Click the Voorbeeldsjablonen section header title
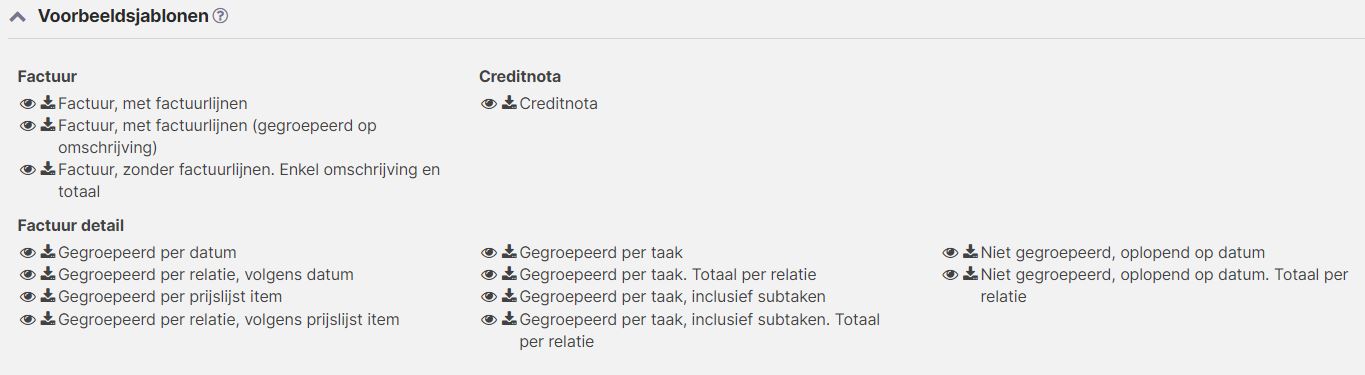This screenshot has height=375, width=1365. 123,16
